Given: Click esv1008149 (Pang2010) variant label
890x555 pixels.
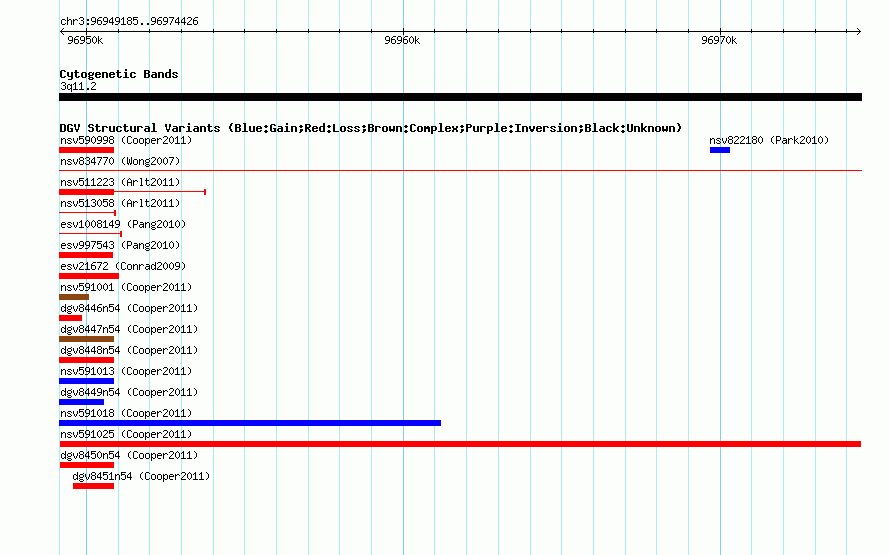Looking at the screenshot, I should 123,224.
